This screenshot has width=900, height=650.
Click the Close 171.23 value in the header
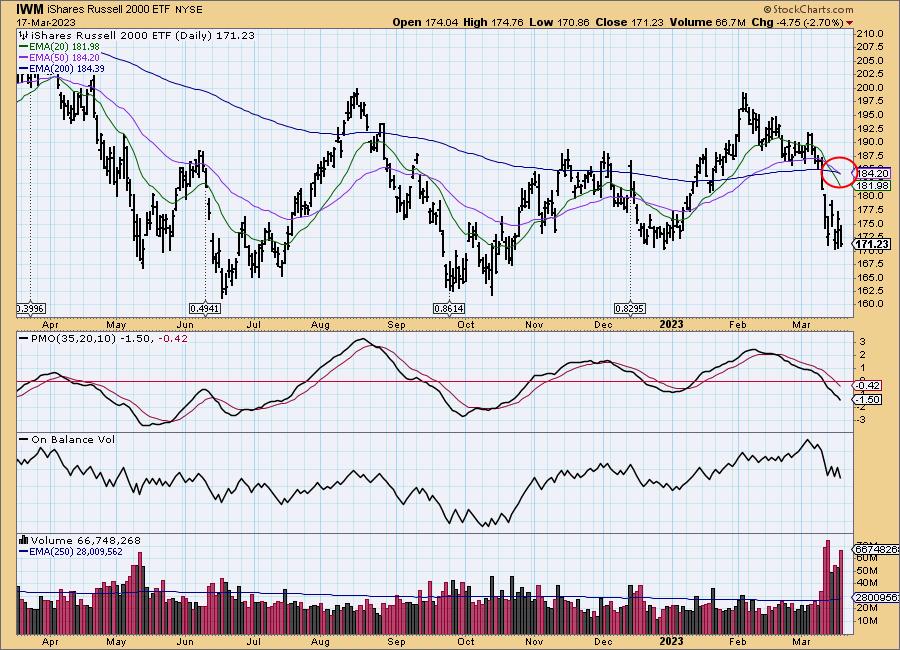tap(629, 22)
